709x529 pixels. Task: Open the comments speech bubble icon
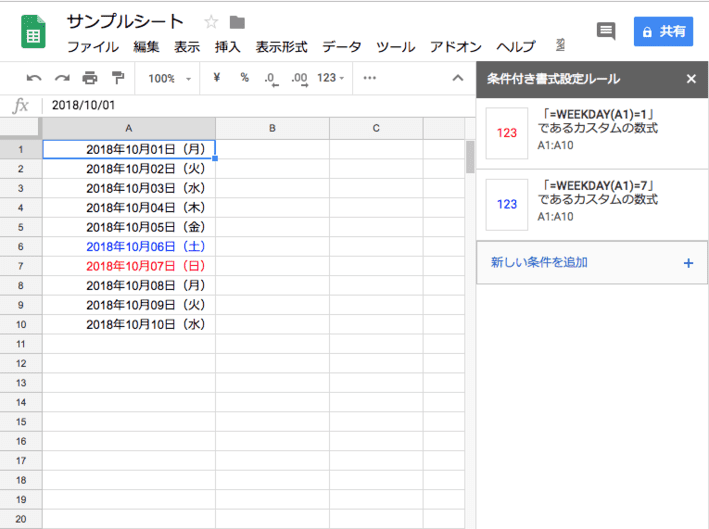tap(606, 31)
